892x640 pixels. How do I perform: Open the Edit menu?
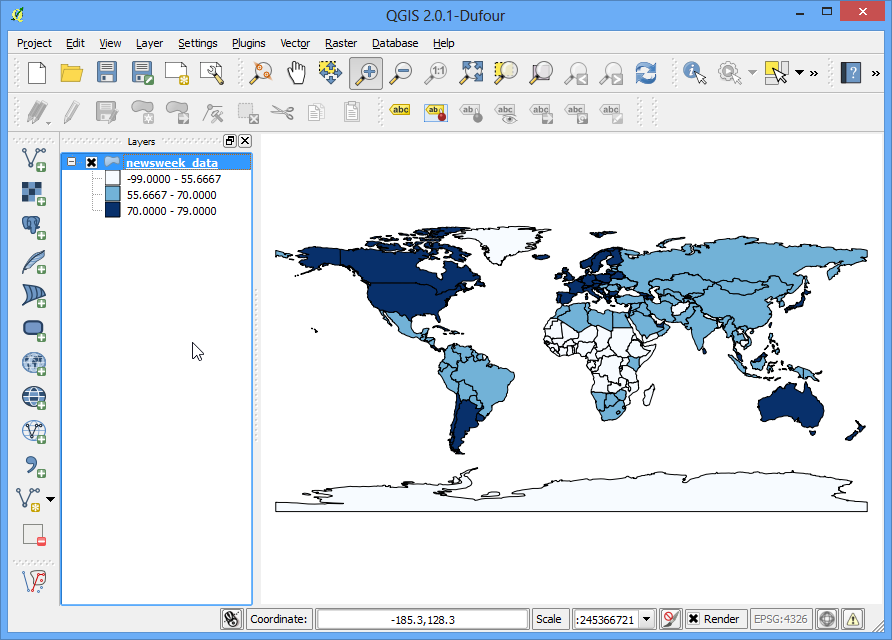click(75, 43)
